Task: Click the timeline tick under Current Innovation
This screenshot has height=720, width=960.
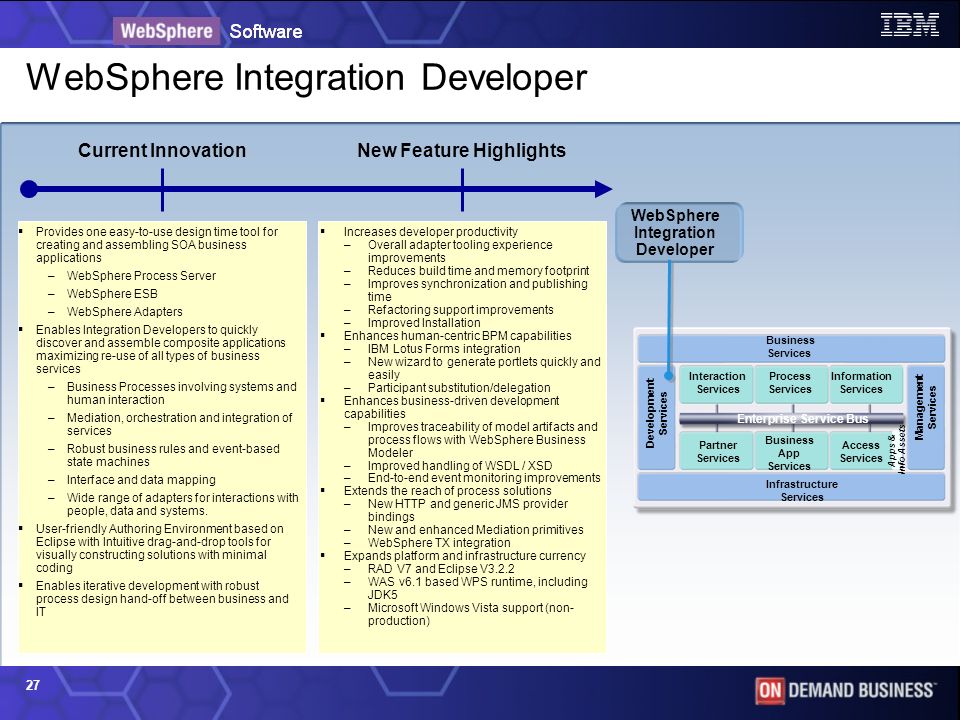Action: click(162, 190)
